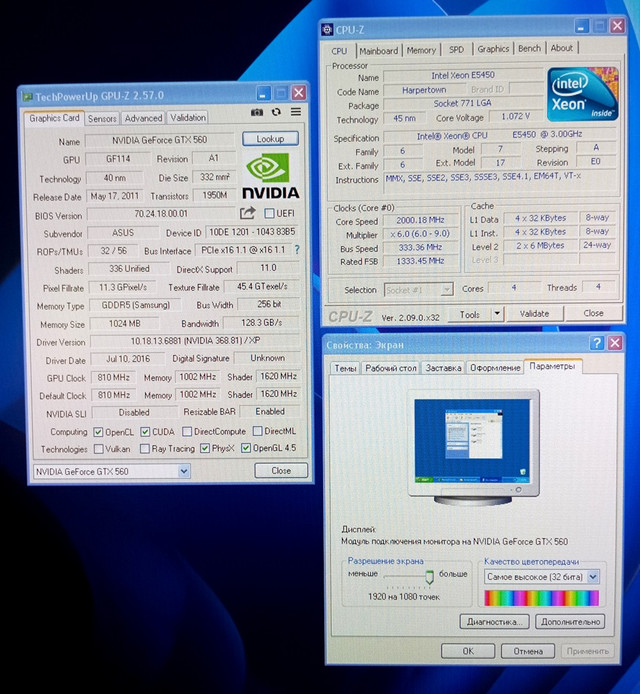
Task: Click the GPU-Z refresh icon
Action: [x=276, y=112]
